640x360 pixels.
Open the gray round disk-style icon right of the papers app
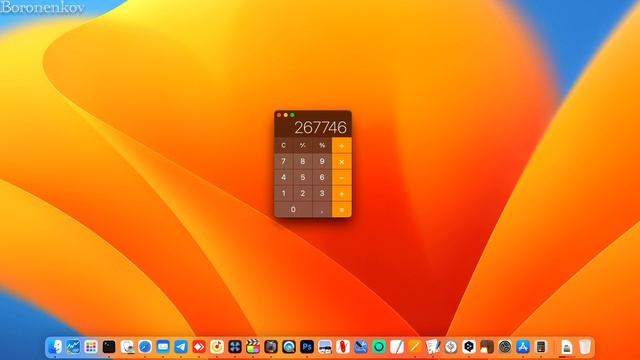451,347
